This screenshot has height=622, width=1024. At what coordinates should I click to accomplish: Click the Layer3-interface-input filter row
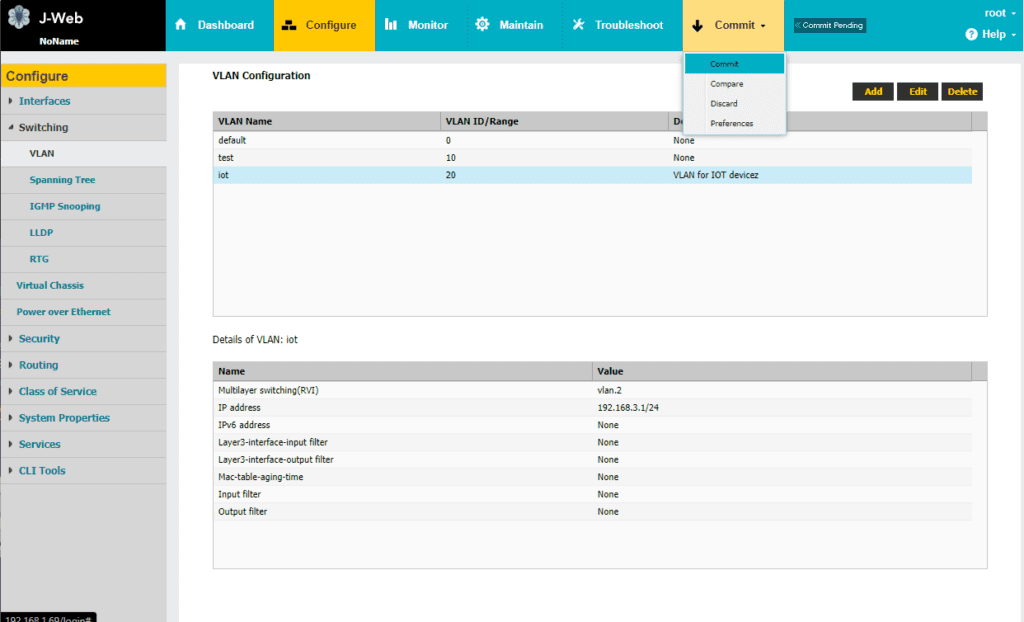592,442
